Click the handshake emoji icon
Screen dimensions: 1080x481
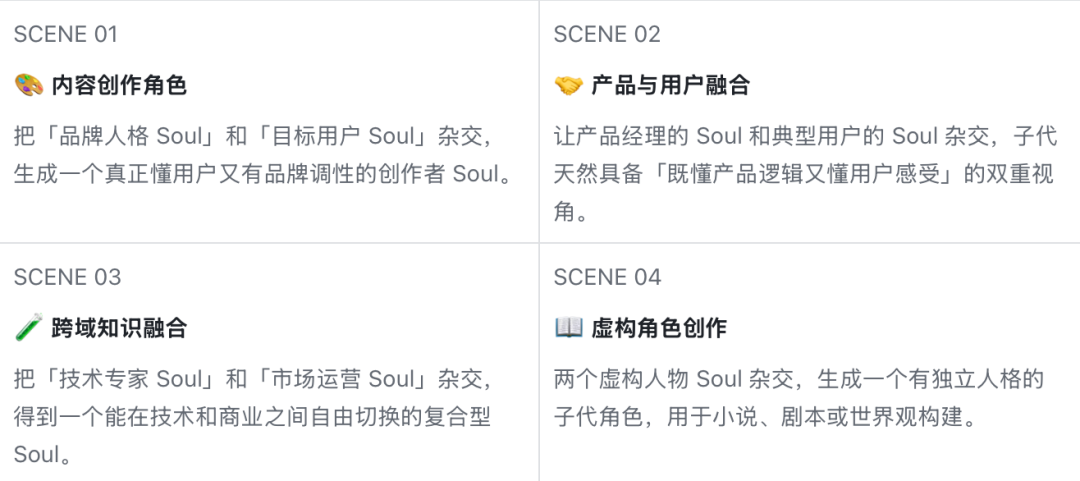tap(568, 85)
